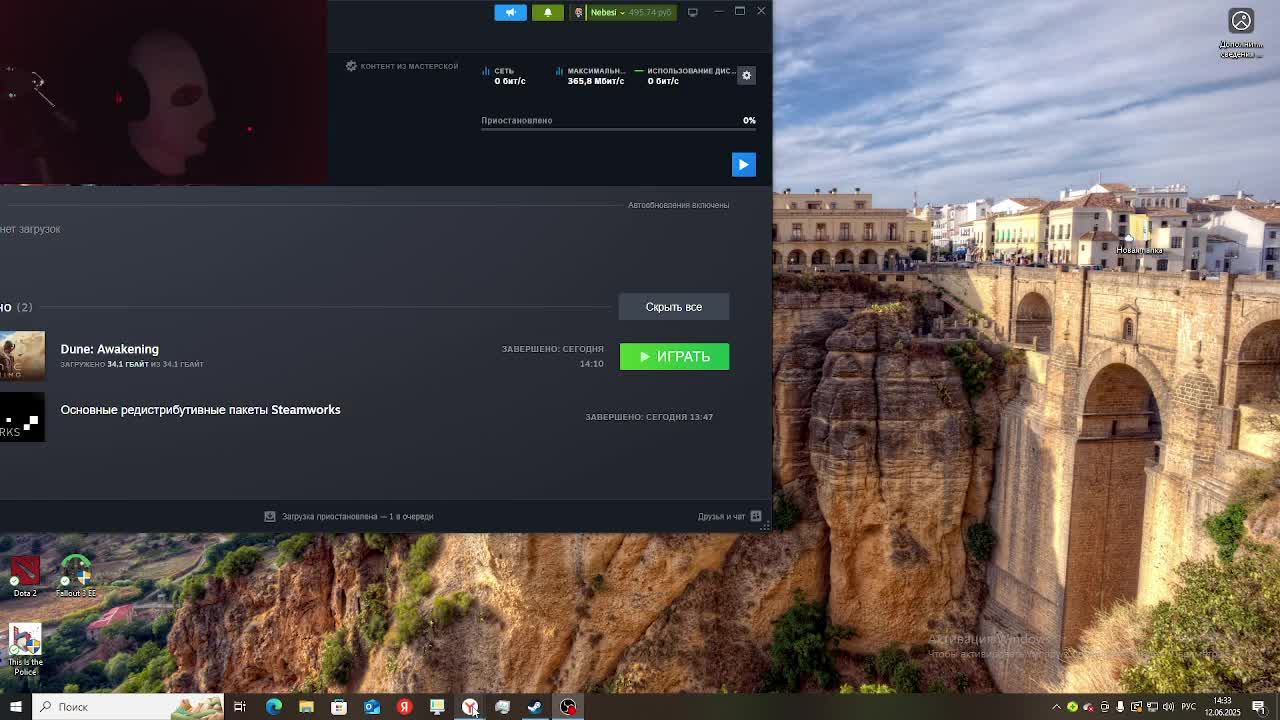Switch Steam to Big Picture mode
The width and height of the screenshot is (1280, 720).
692,12
